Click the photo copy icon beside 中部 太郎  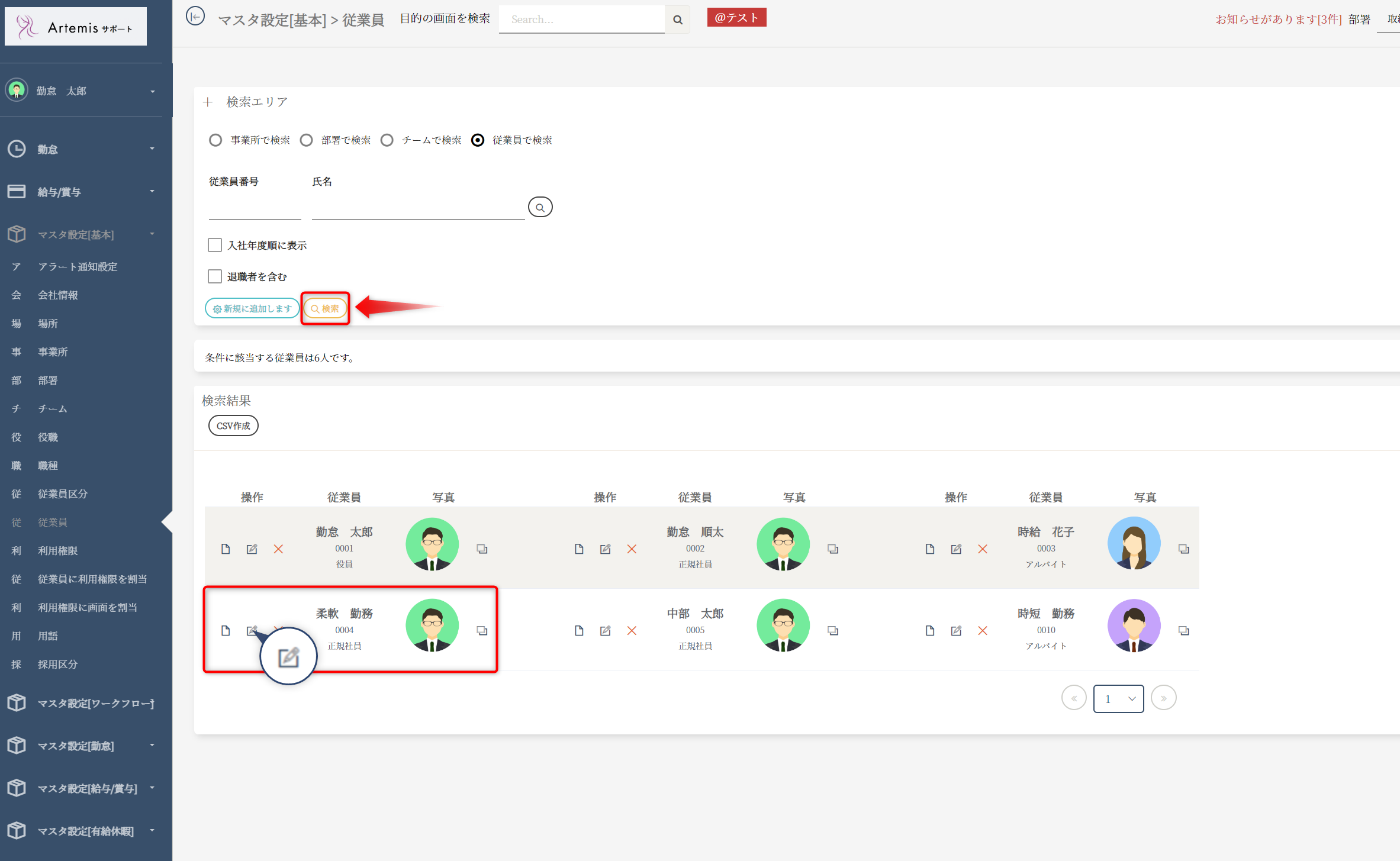tap(833, 631)
